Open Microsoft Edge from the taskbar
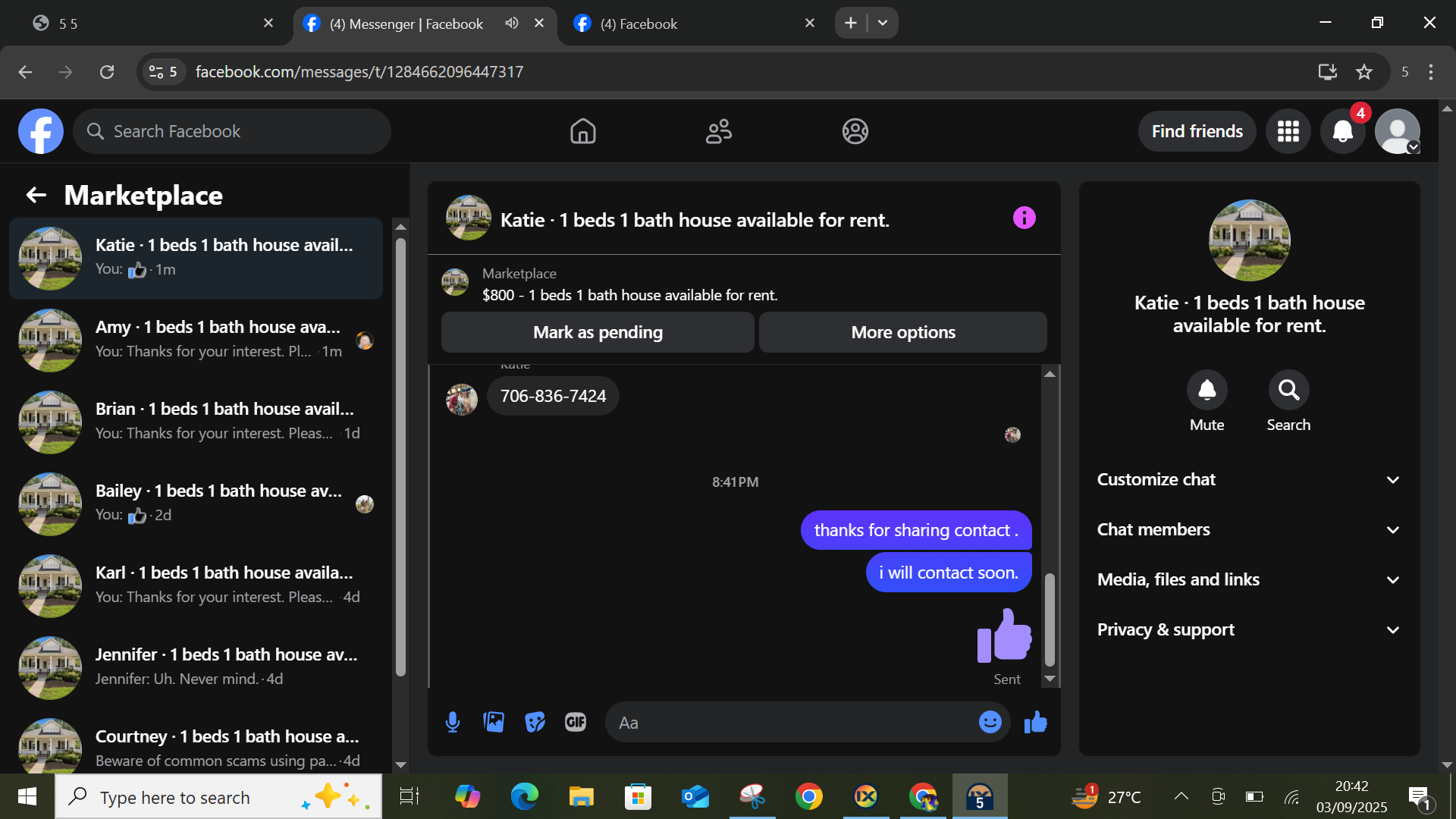This screenshot has width=1456, height=819. click(524, 796)
